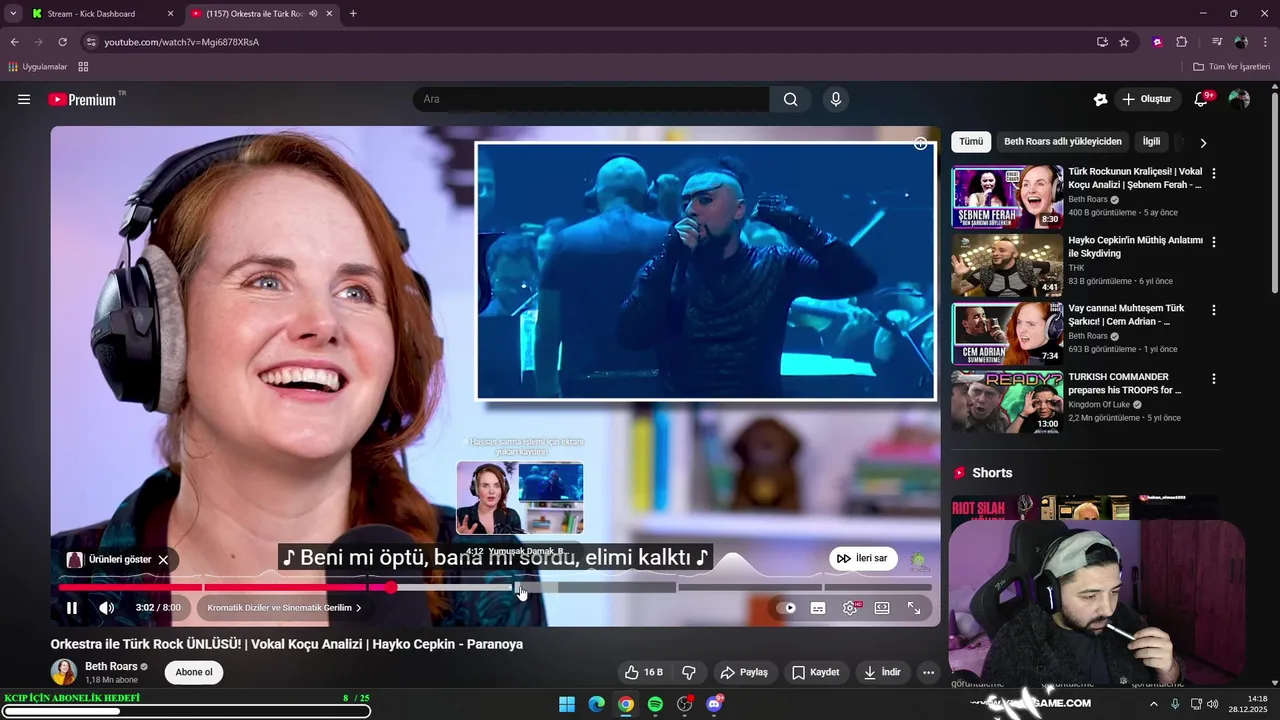Toggle autoplay switch in player
Viewport: 1280px width, 720px height.
788,608
